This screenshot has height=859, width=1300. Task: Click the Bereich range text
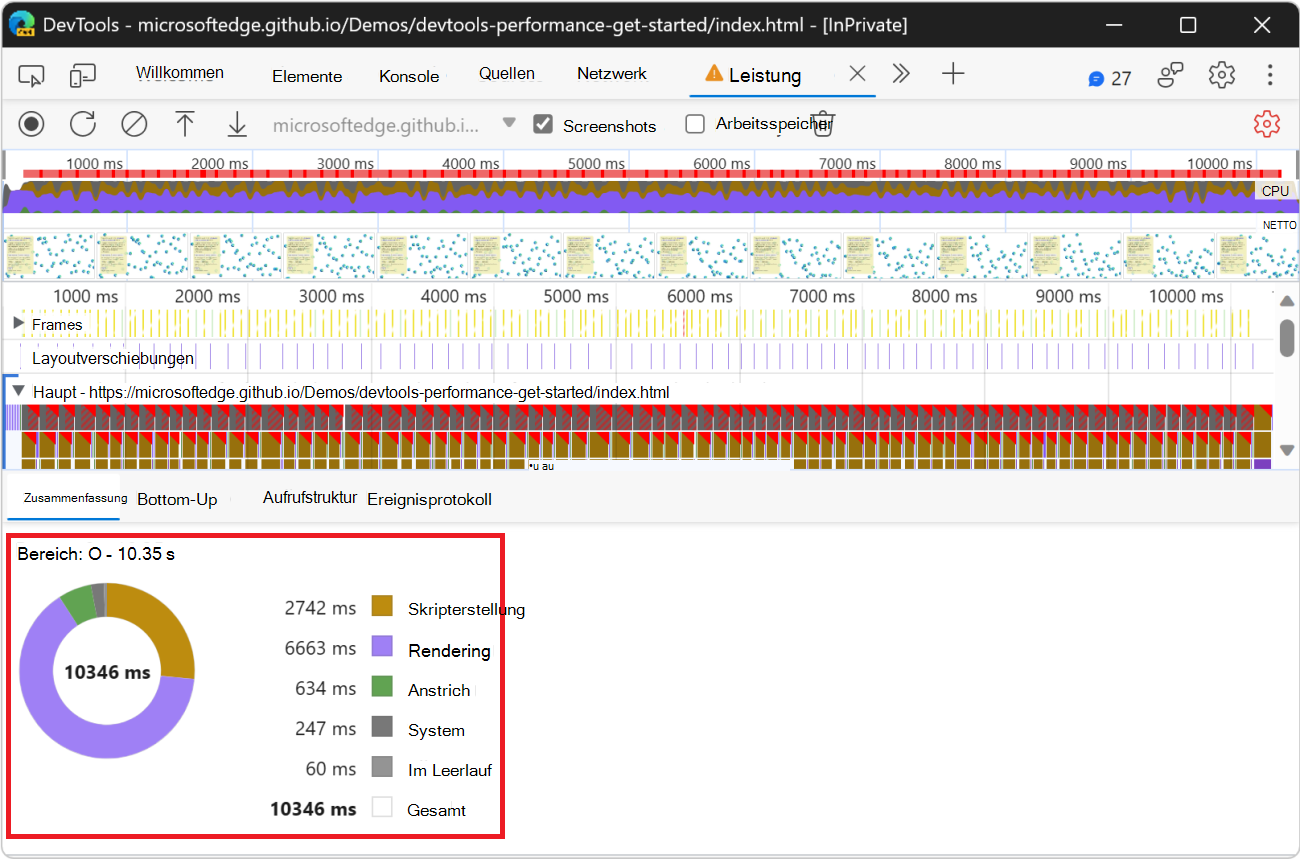pos(96,553)
